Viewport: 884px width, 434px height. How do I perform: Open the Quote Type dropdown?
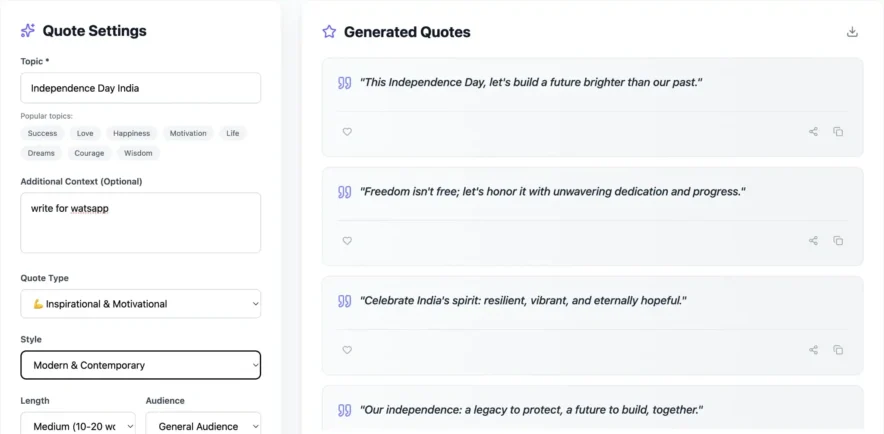click(140, 304)
